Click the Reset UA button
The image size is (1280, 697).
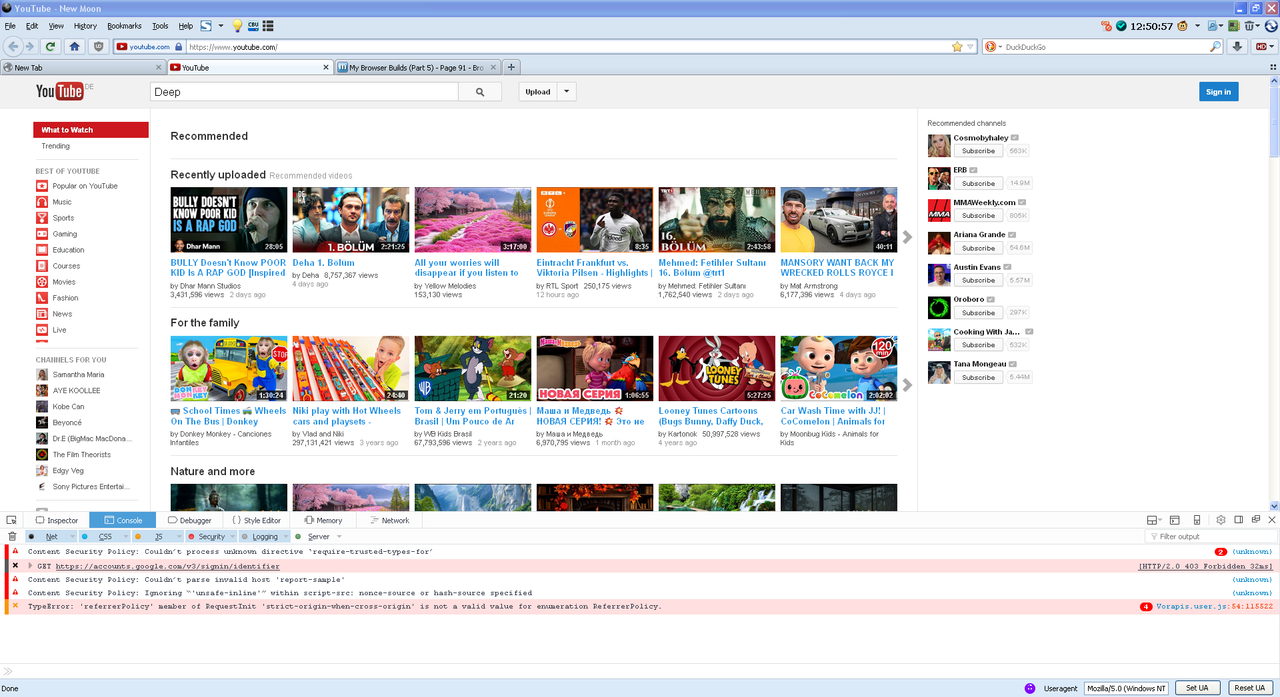pos(1249,688)
